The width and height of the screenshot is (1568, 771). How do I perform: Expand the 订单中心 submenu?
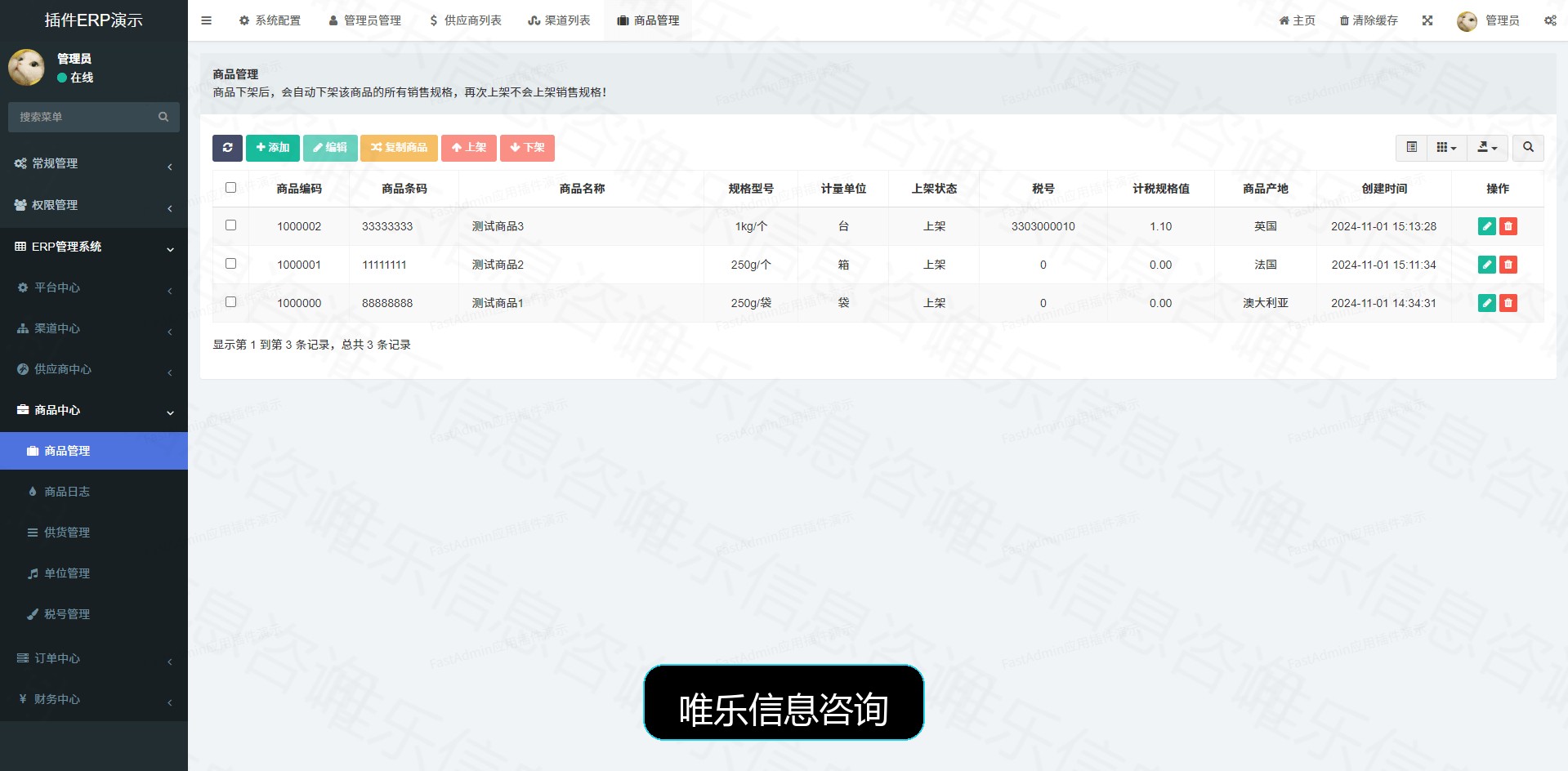pos(94,658)
